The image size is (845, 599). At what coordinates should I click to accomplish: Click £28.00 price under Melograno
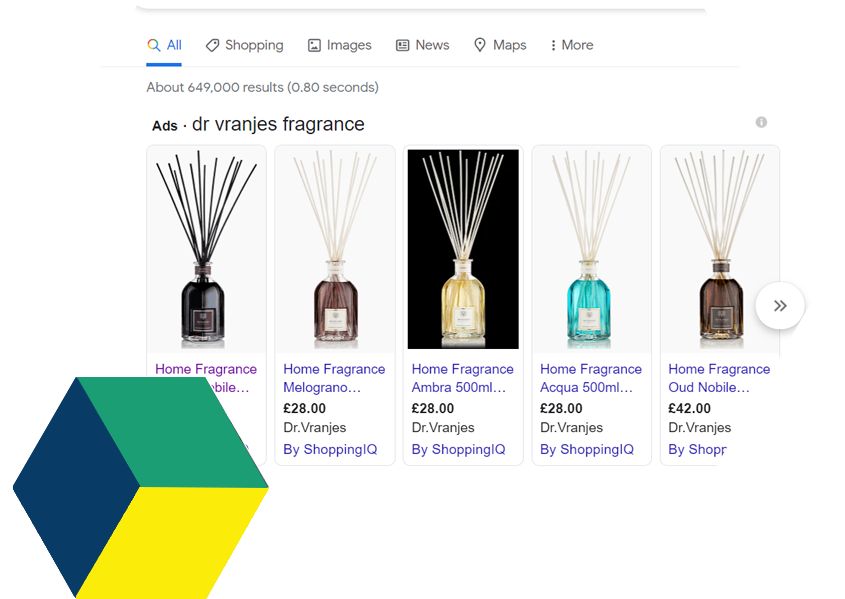pyautogui.click(x=304, y=408)
